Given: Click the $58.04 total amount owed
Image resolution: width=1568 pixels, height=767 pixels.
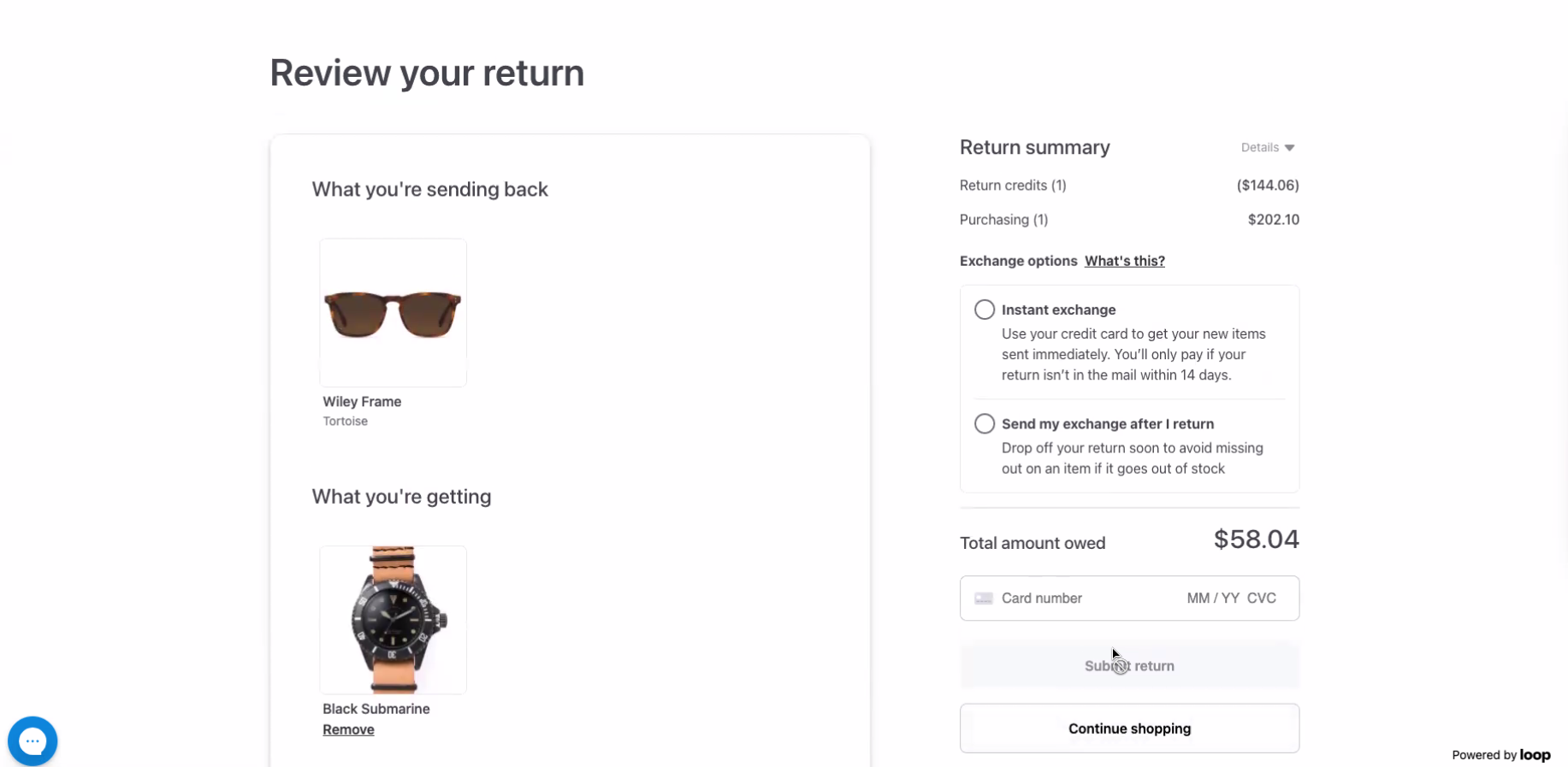Looking at the screenshot, I should coord(1256,540).
